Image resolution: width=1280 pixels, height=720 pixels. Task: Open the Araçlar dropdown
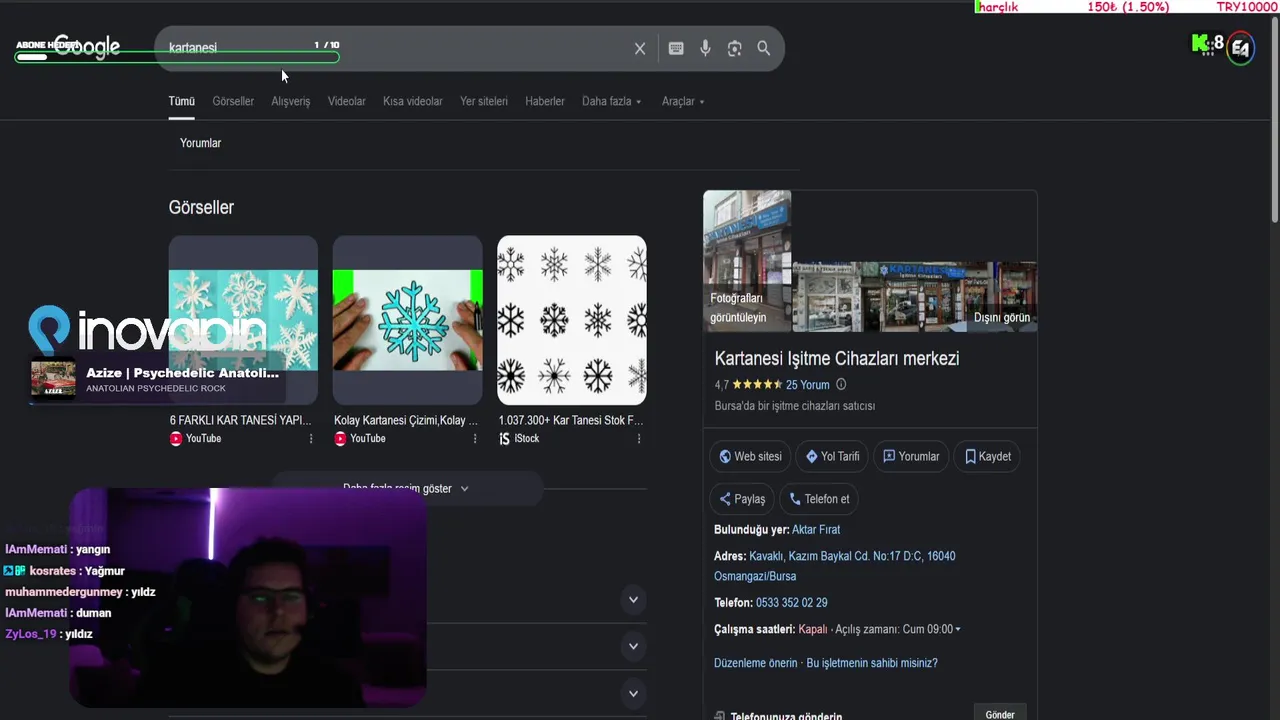click(x=683, y=101)
